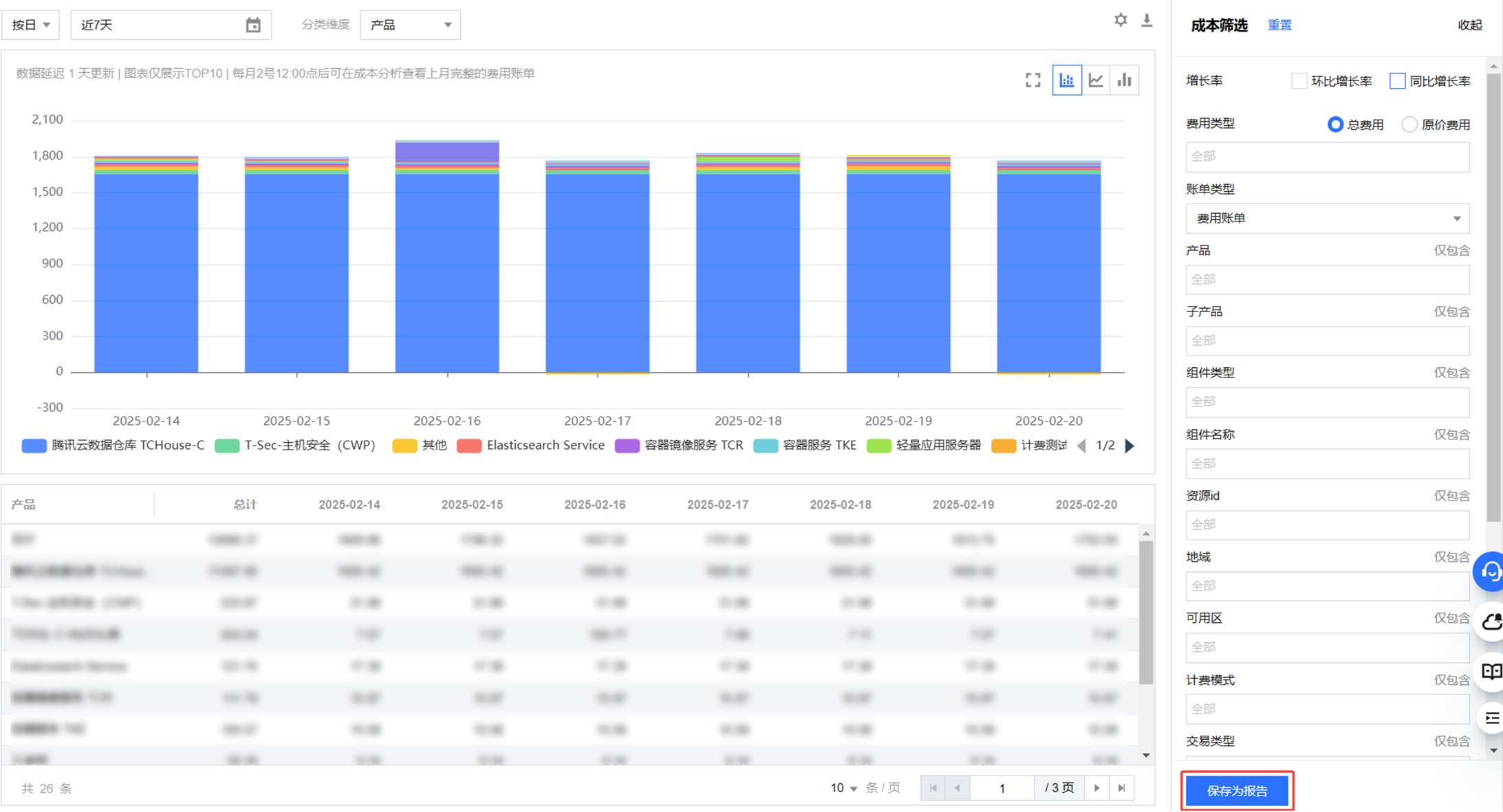1503x812 pixels.
Task: Switch to plain bar chart view
Action: (1125, 80)
